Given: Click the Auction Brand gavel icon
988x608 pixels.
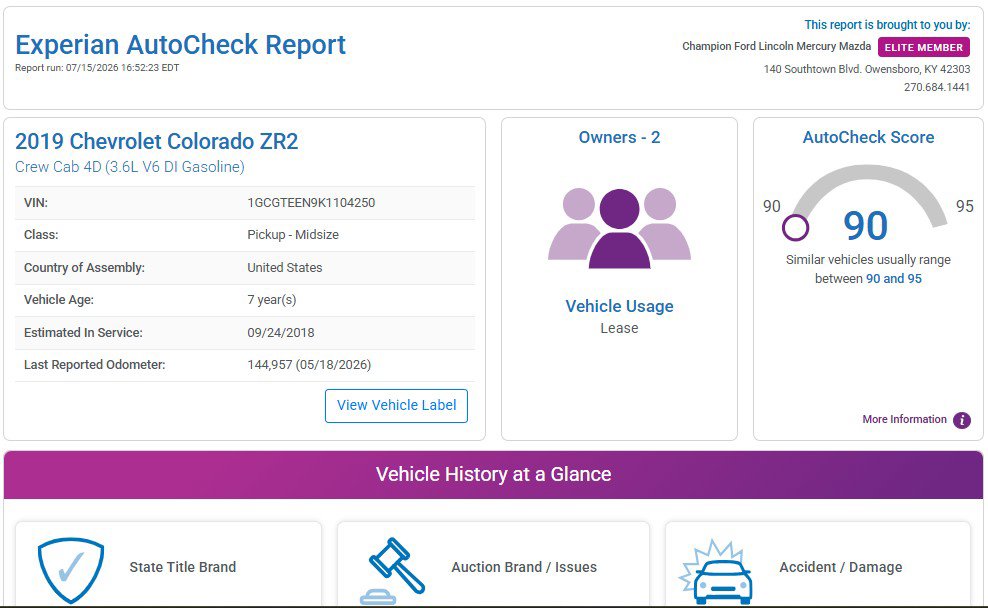Looking at the screenshot, I should [393, 570].
